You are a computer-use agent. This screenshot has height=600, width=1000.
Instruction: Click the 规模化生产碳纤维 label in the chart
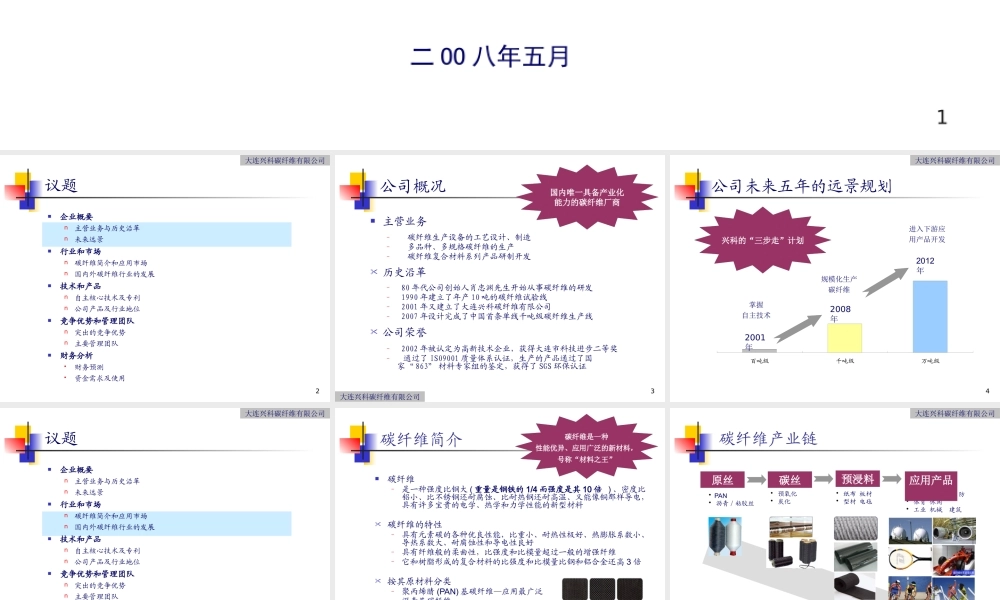839,284
